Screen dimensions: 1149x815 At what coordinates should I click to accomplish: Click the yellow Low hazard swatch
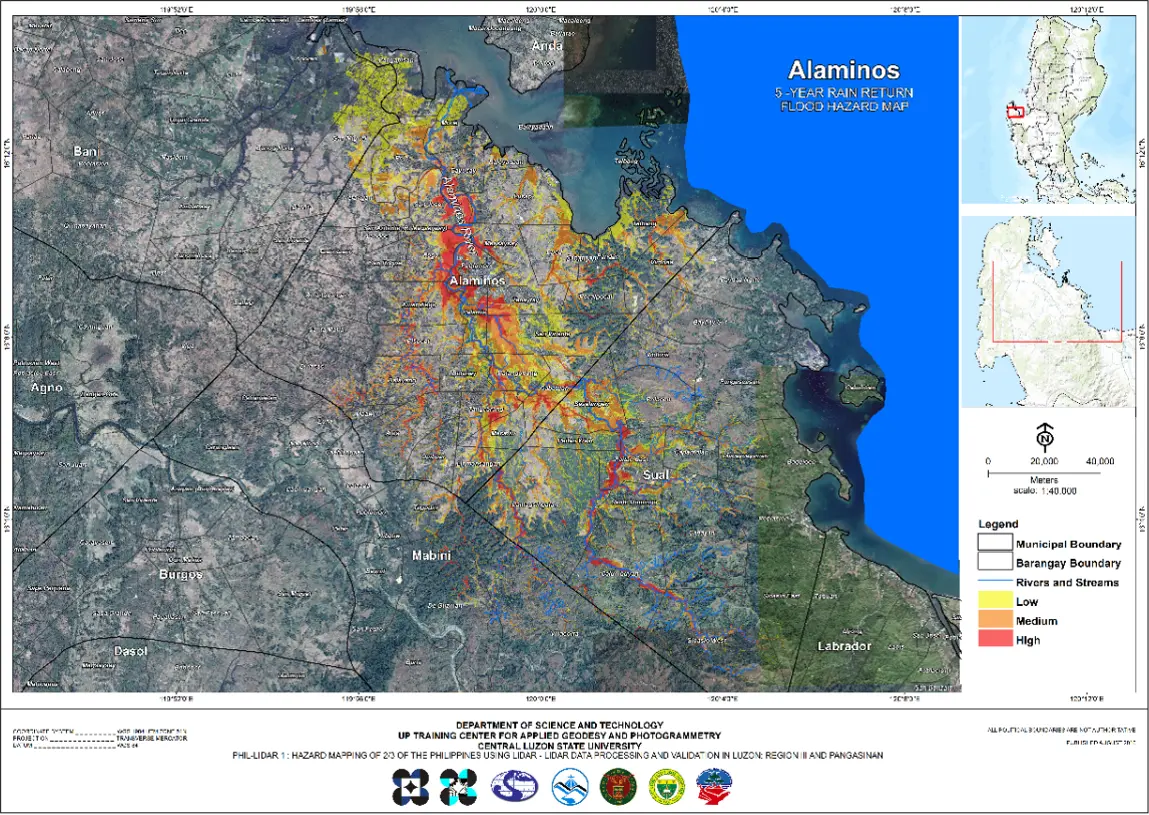point(995,601)
